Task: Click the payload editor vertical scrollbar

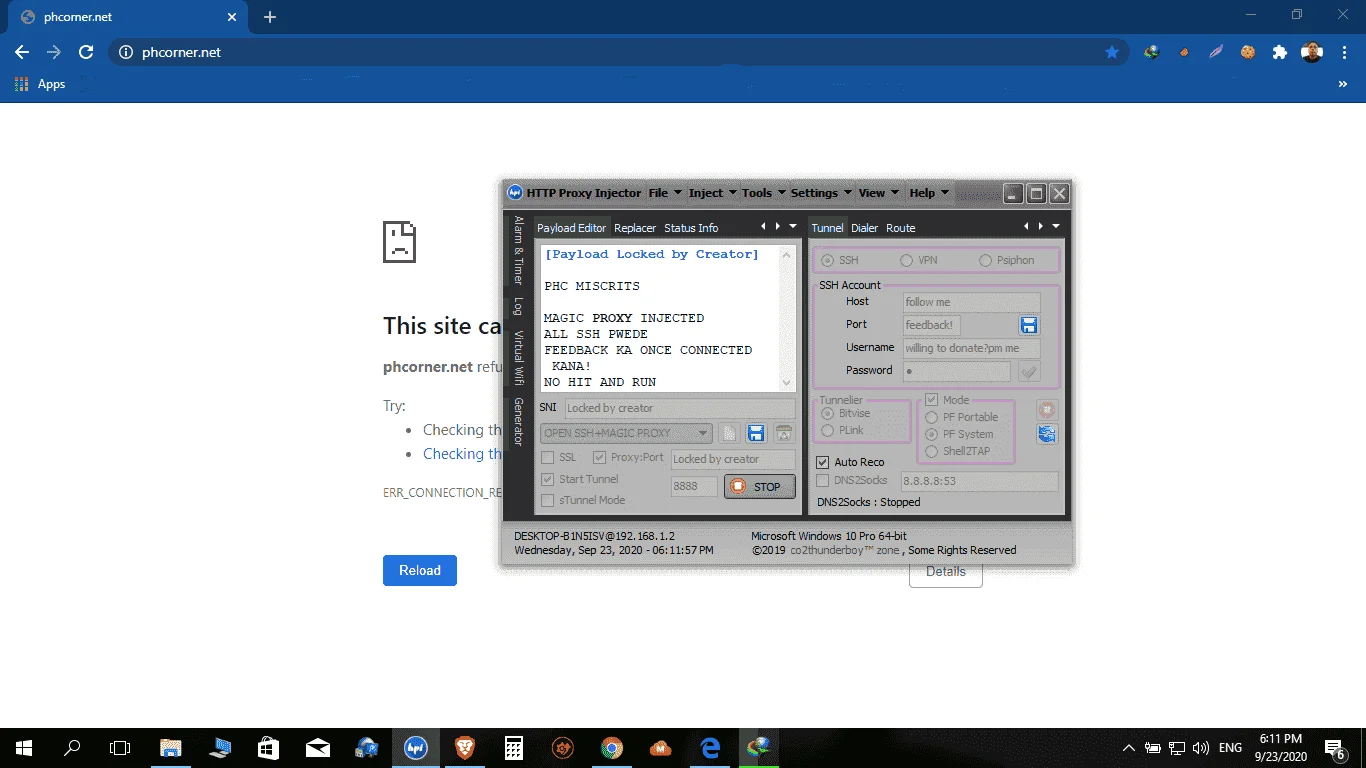Action: [786, 318]
